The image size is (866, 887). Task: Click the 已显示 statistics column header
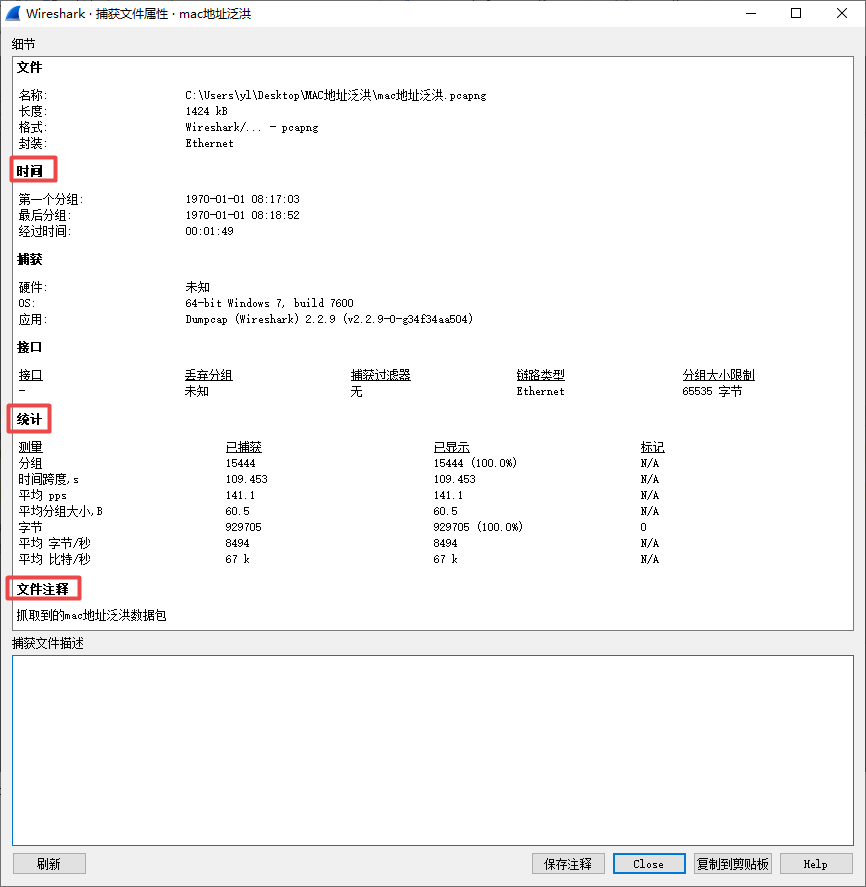pos(451,447)
